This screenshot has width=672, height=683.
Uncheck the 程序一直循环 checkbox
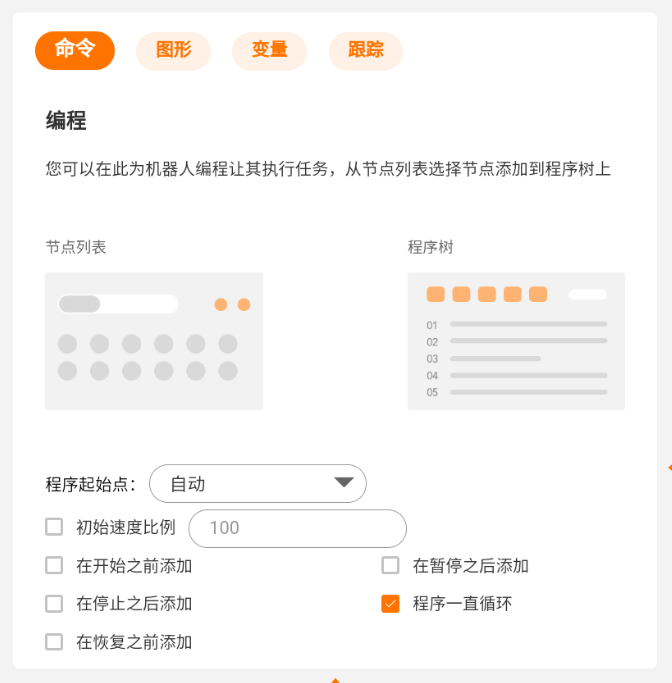[x=390, y=604]
